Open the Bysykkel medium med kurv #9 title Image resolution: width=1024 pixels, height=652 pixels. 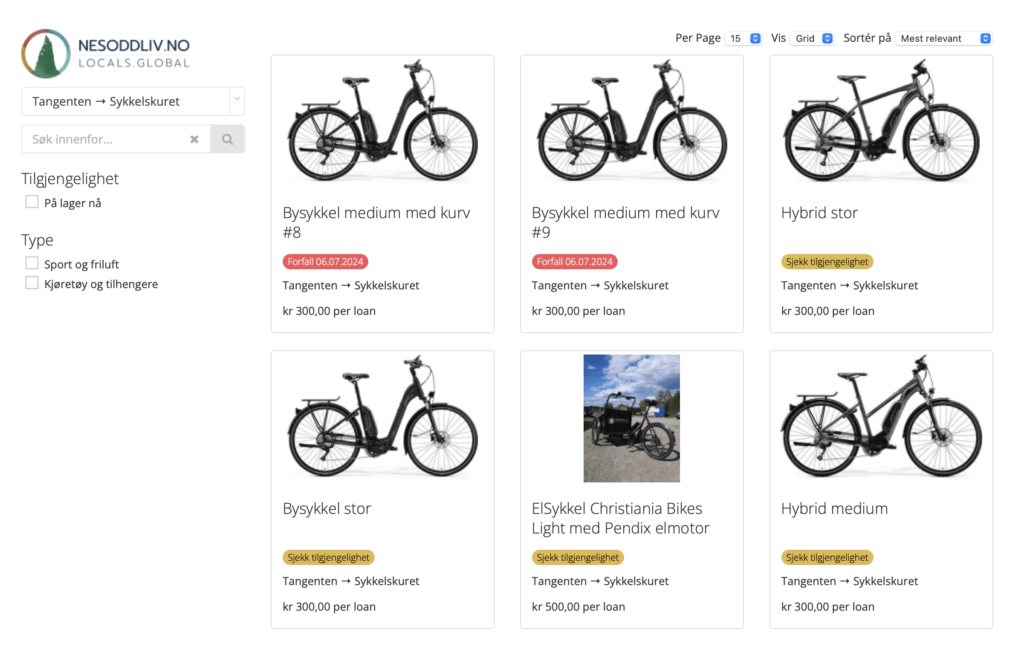(626, 222)
